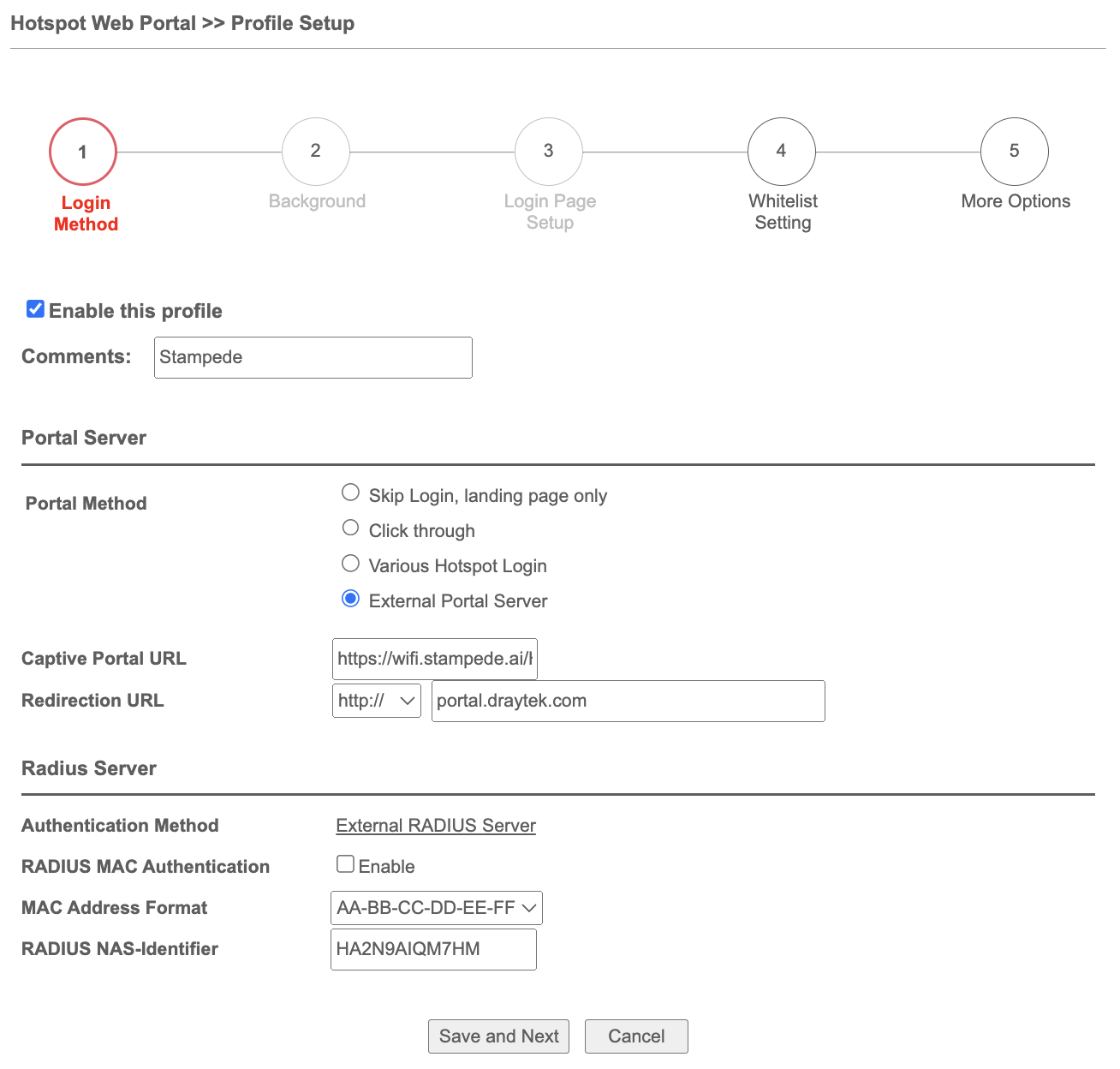Expand the MAC Address Format dropdown

(x=436, y=908)
